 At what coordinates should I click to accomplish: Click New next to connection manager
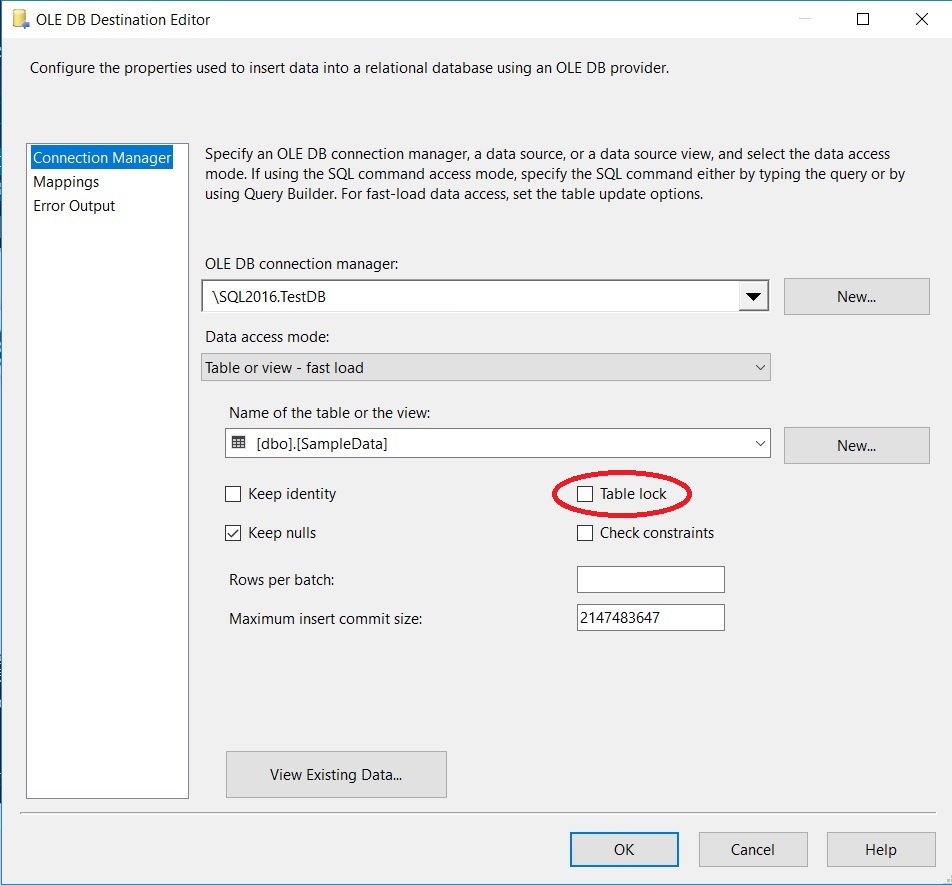tap(856, 297)
